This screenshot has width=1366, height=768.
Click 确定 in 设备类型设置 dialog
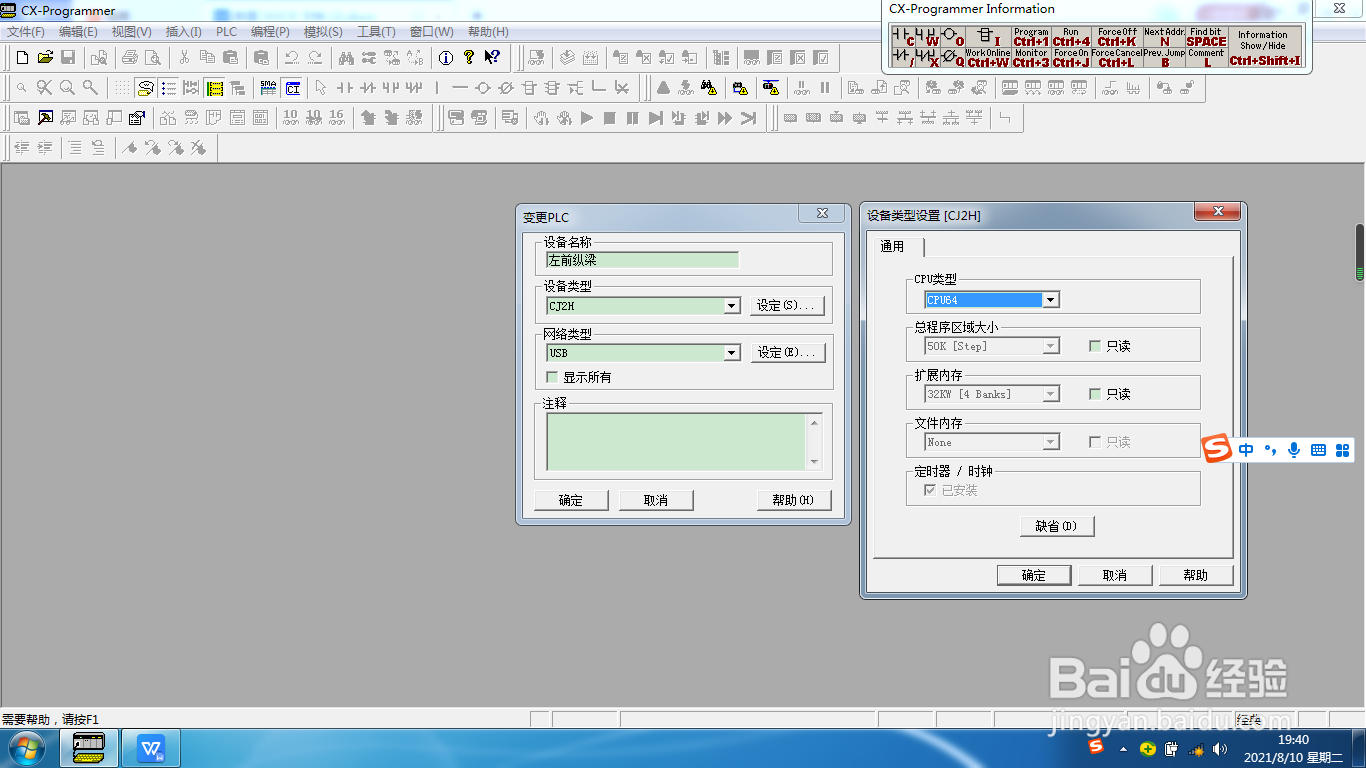(x=1034, y=575)
